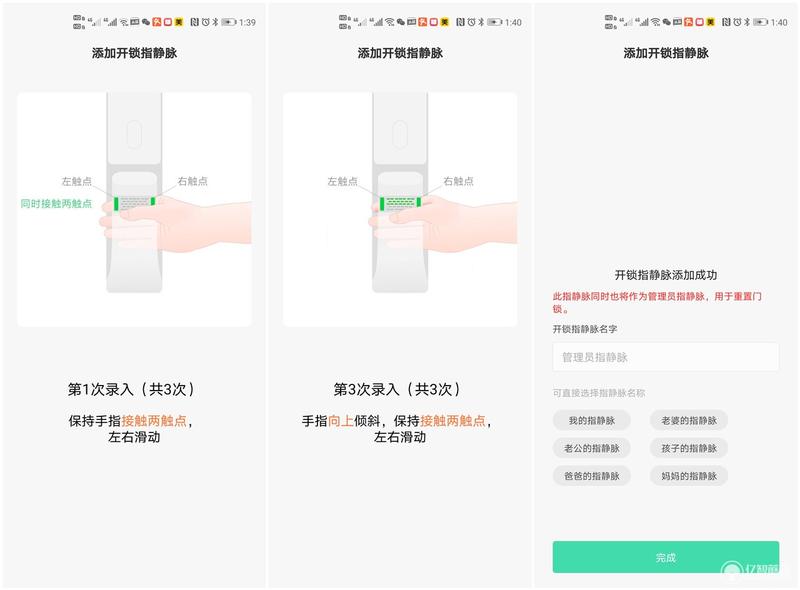Choose the 老婆的指静脉 name suggestion
This screenshot has width=800, height=590.
point(689,421)
